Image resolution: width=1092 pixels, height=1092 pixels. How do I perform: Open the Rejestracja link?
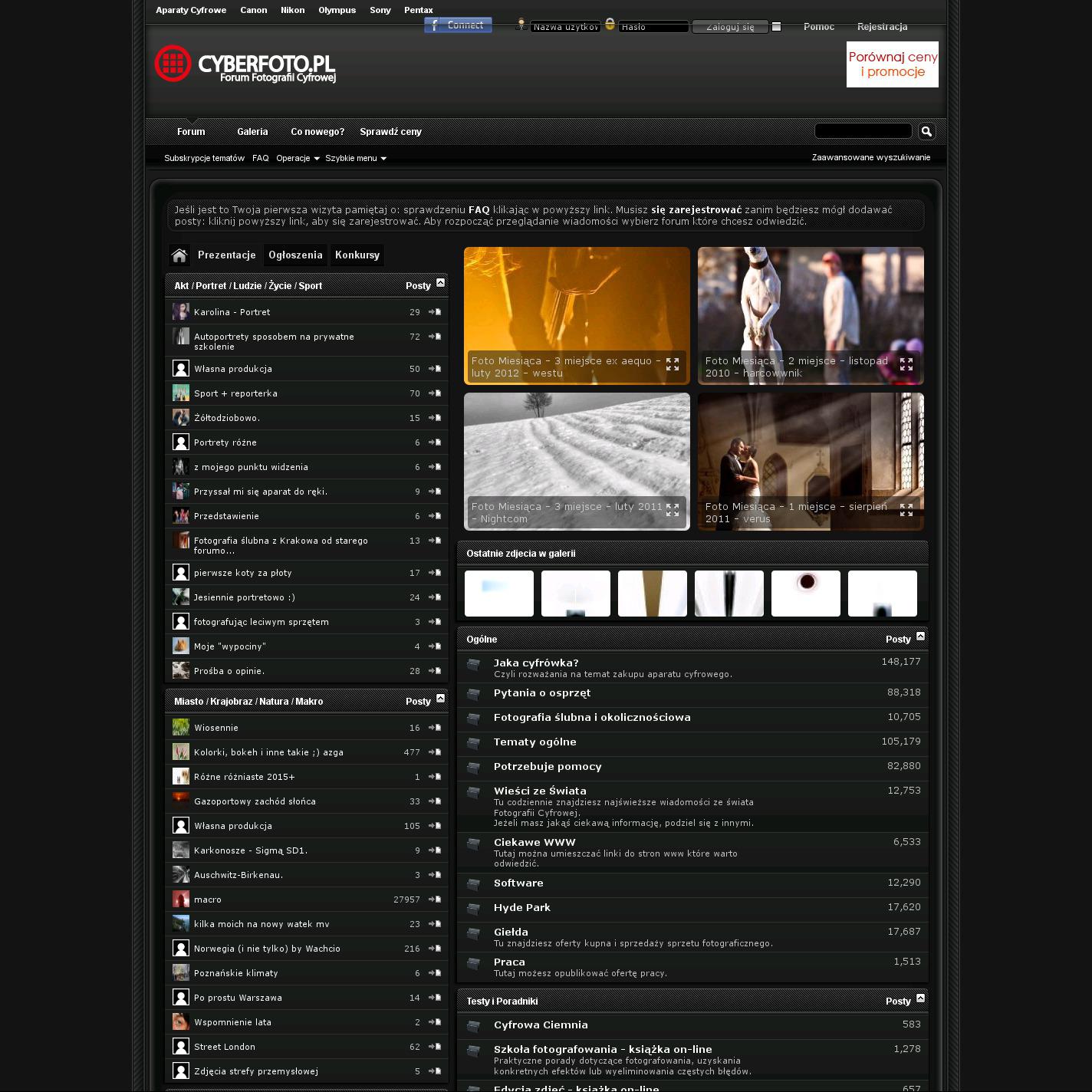(x=882, y=27)
